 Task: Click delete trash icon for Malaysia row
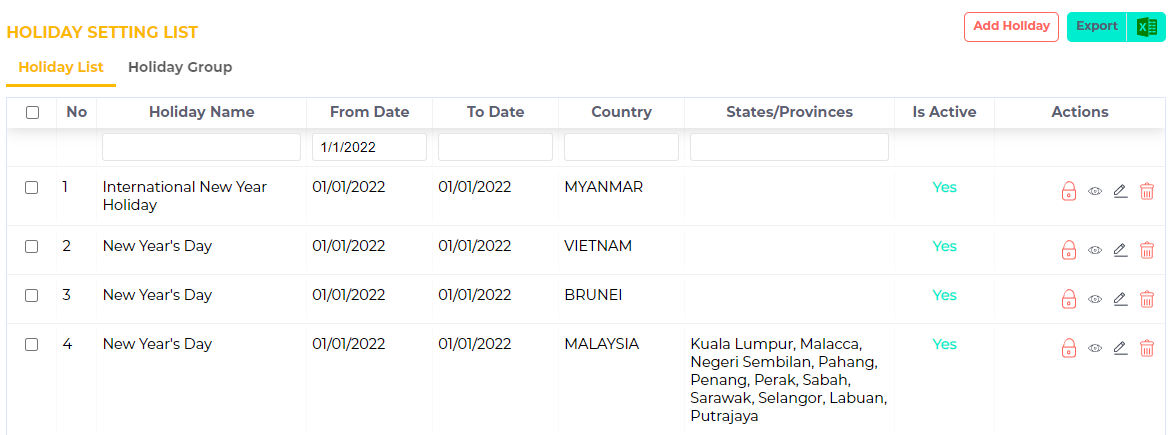[1147, 348]
